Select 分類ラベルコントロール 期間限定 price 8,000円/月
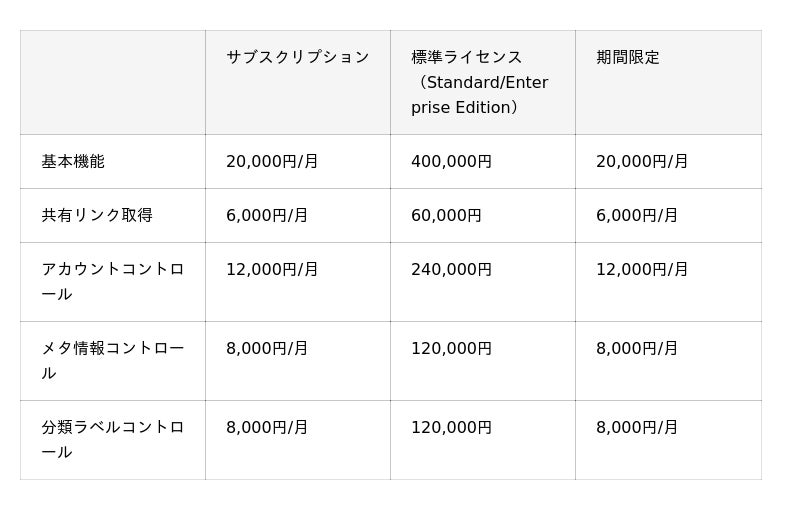800x510 pixels. [x=637, y=428]
